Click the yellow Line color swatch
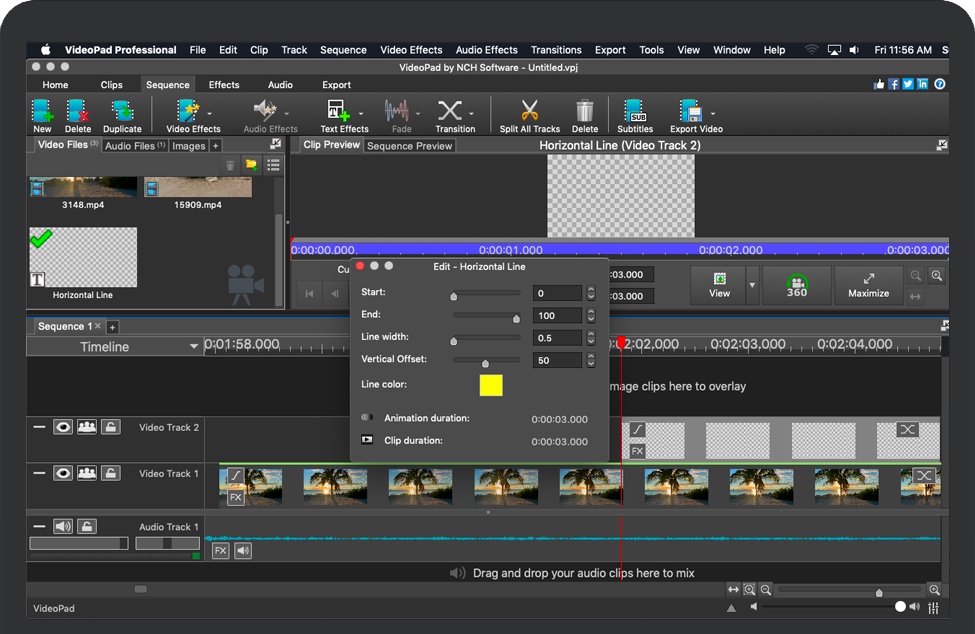The image size is (975, 634). coord(490,385)
